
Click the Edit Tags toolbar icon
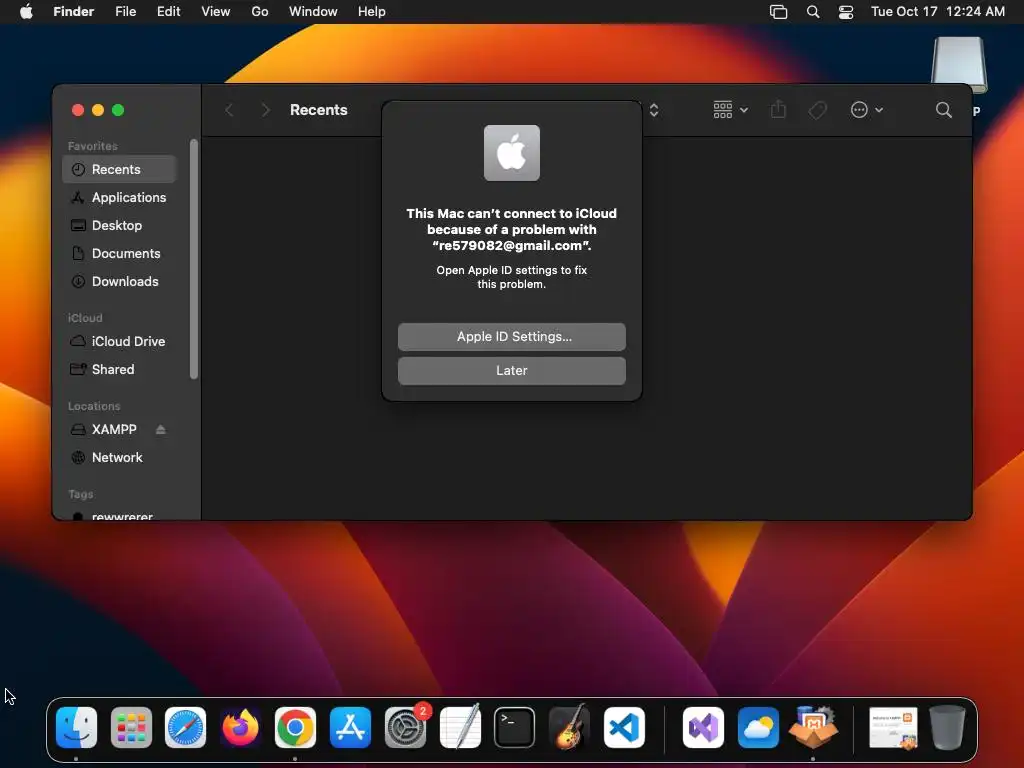coord(818,110)
